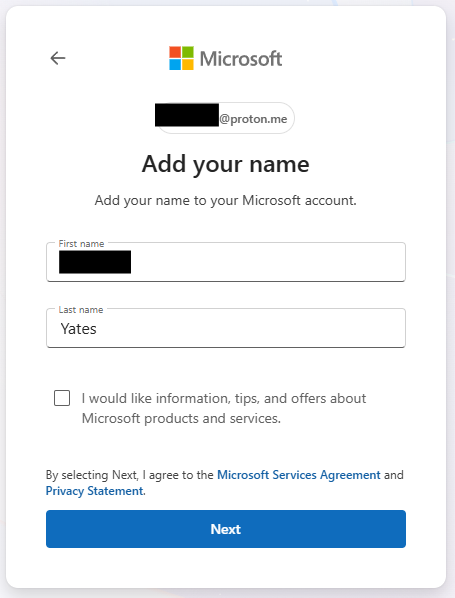Open the Privacy Statement link

click(x=95, y=491)
